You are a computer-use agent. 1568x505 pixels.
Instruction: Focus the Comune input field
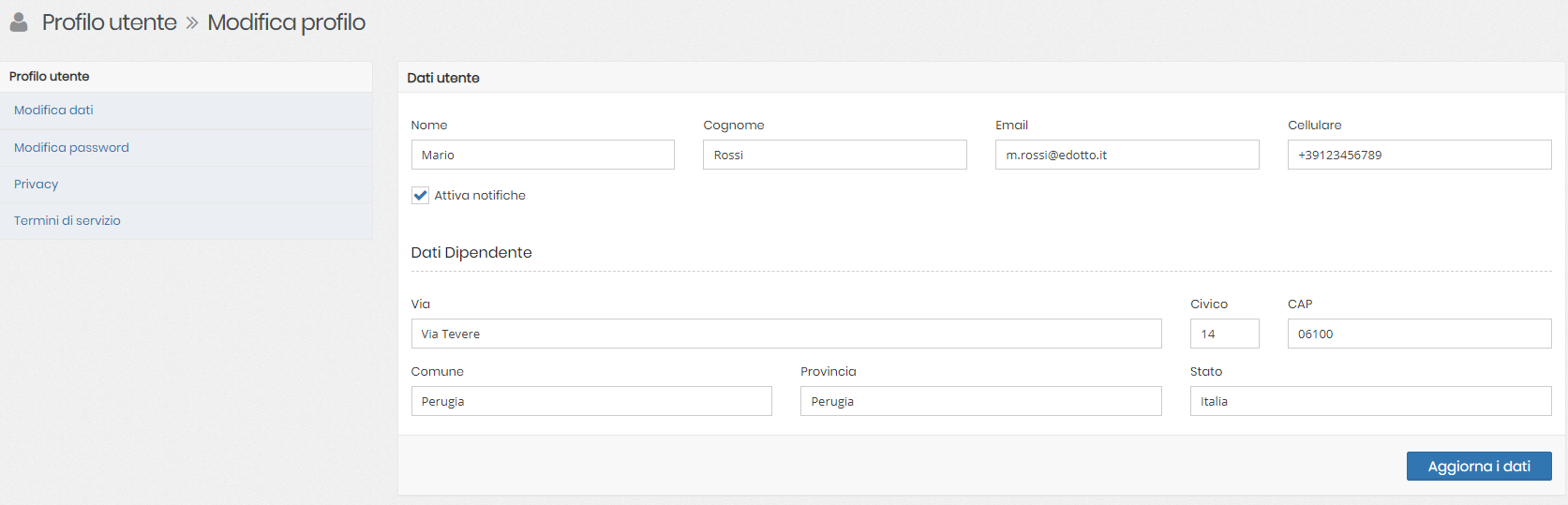pyautogui.click(x=591, y=401)
